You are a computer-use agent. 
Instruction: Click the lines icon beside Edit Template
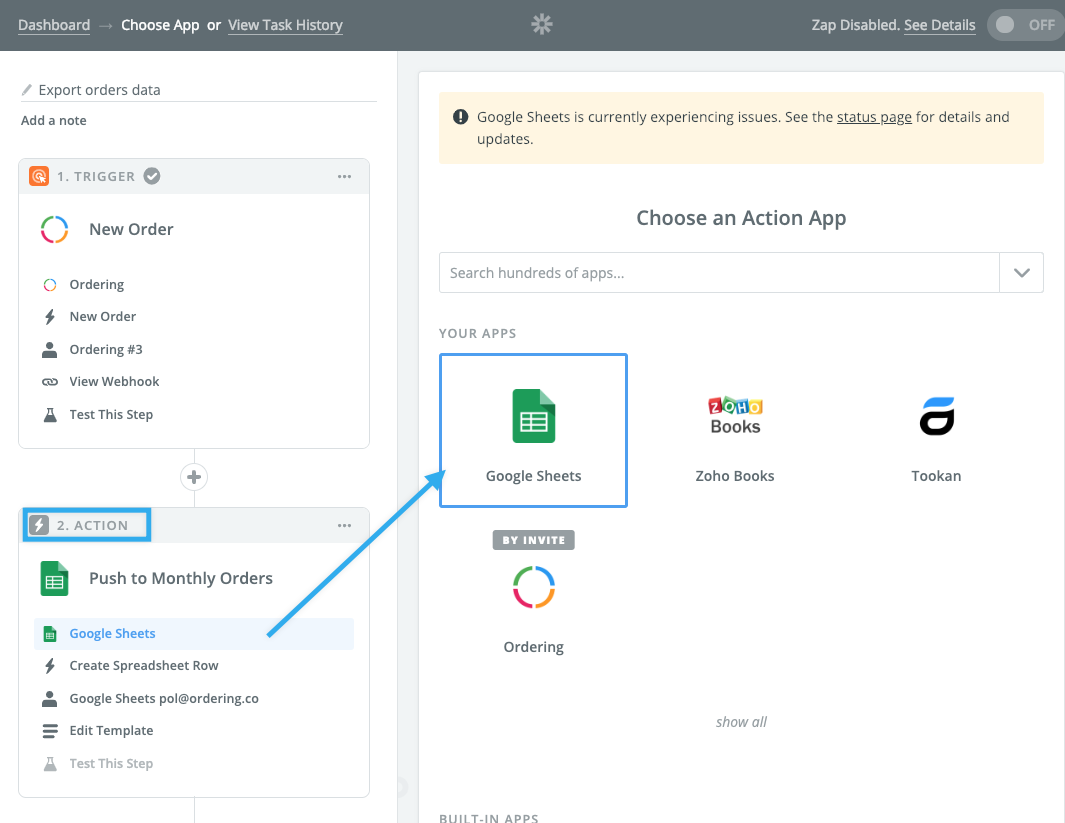pos(50,731)
